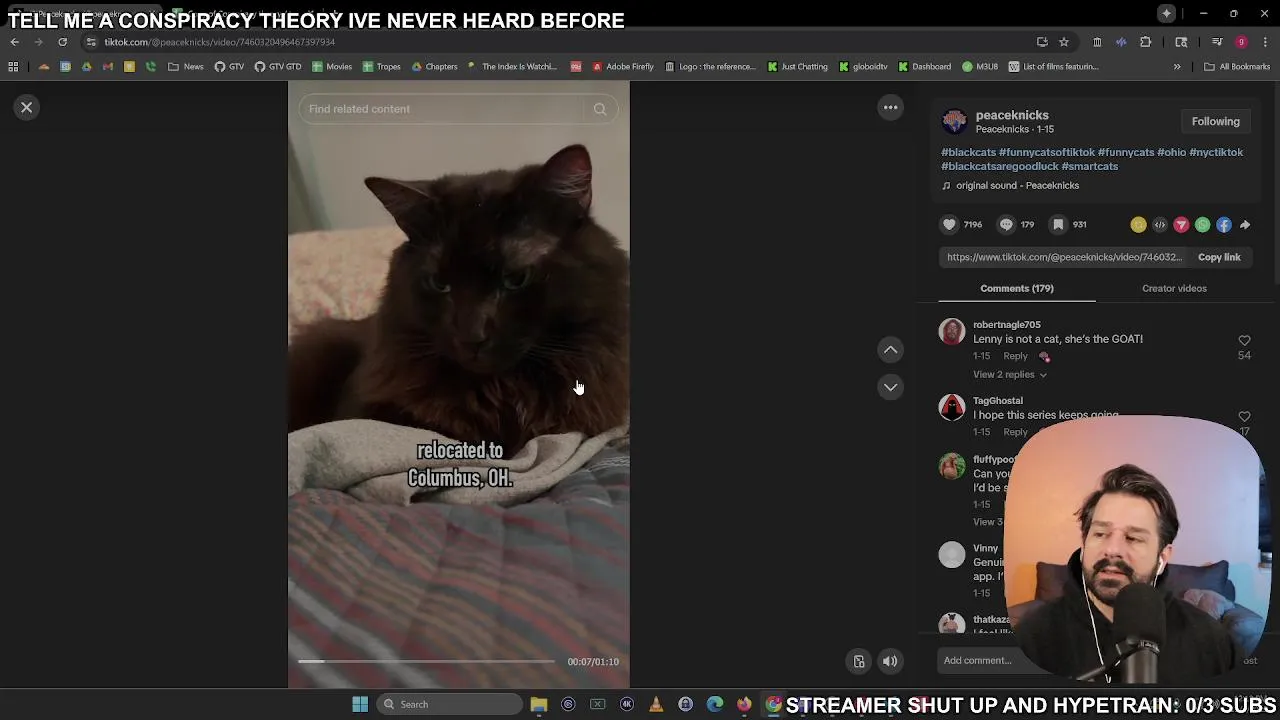Reply to robertnagle705's comment
Screen dimensions: 1280x720
tap(1015, 356)
